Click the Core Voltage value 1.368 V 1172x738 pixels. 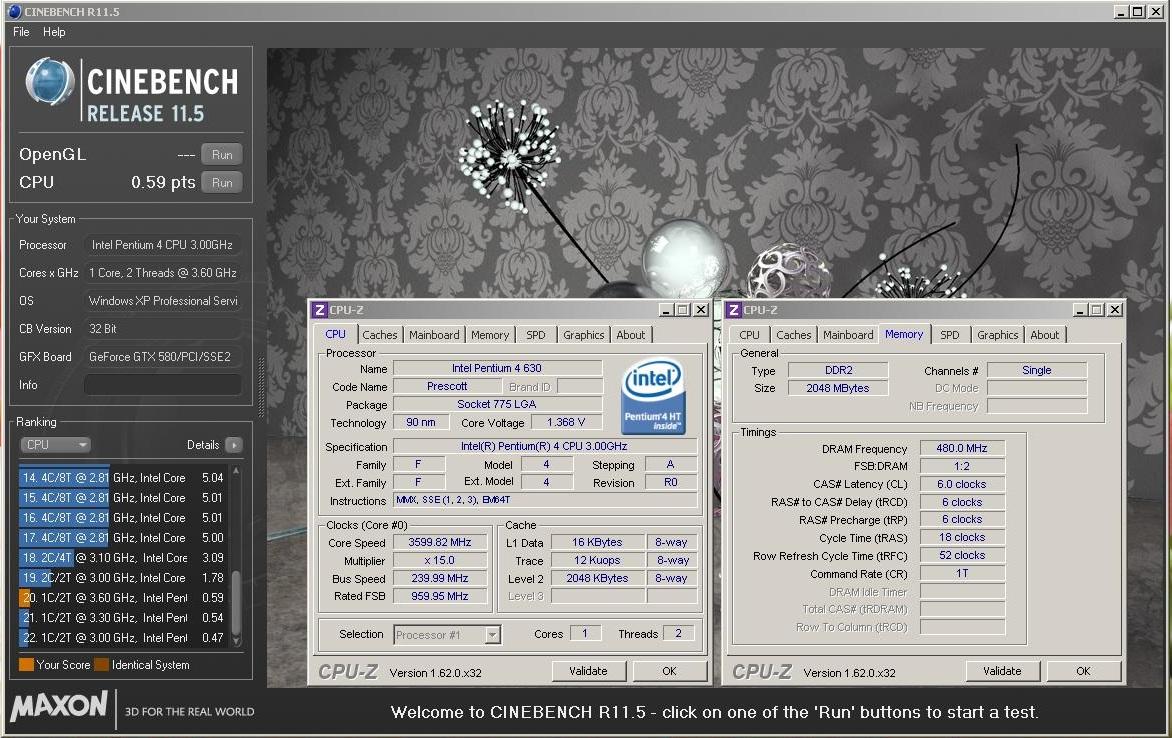(566, 422)
